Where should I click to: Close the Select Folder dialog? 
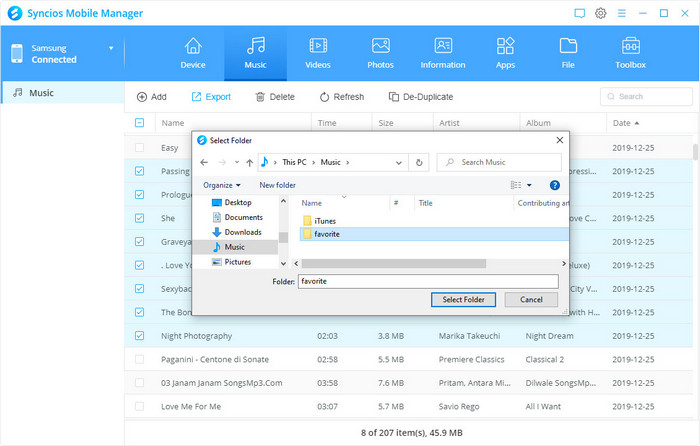tap(559, 140)
